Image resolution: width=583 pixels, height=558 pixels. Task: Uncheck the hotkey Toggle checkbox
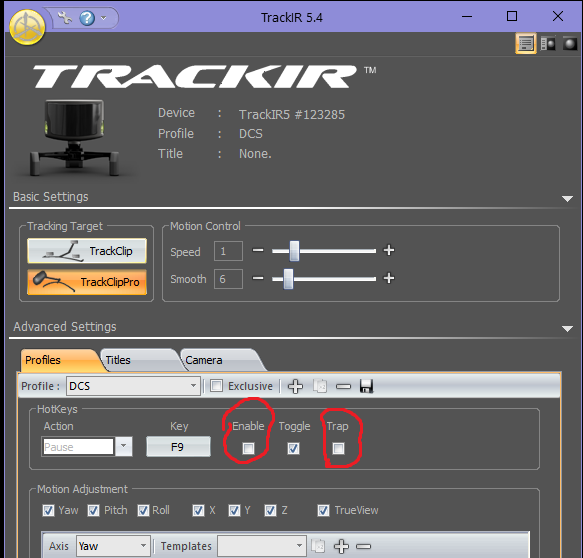[x=293, y=448]
